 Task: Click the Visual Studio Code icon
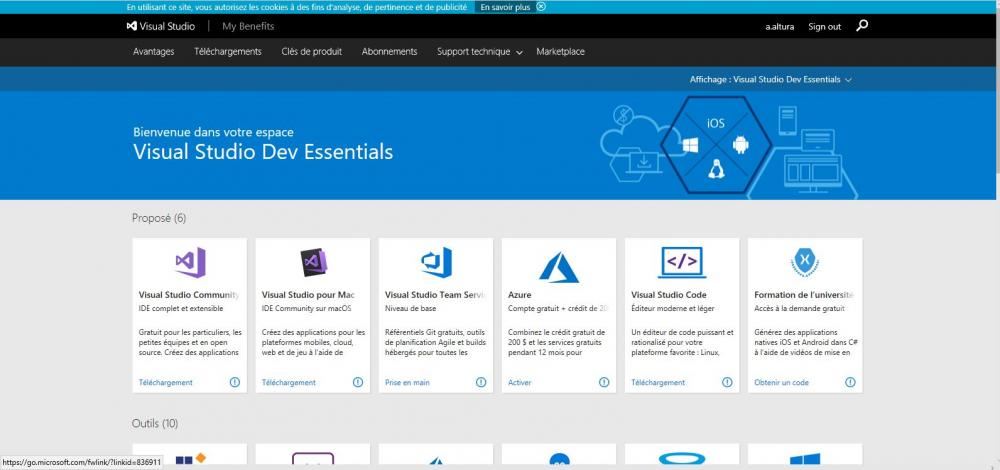click(x=682, y=263)
